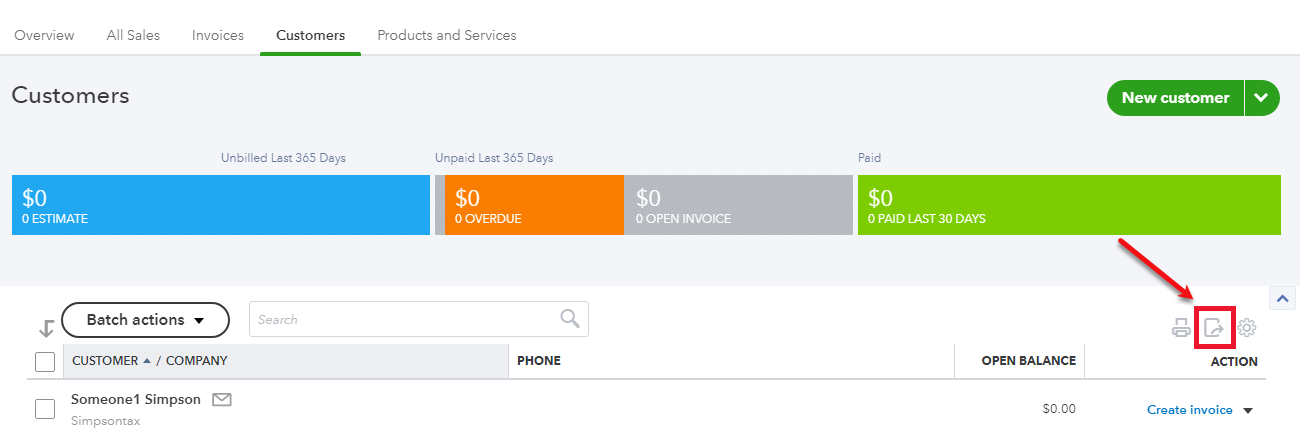Filter by the orange Overdue bar
1300x430 pixels.
point(533,205)
